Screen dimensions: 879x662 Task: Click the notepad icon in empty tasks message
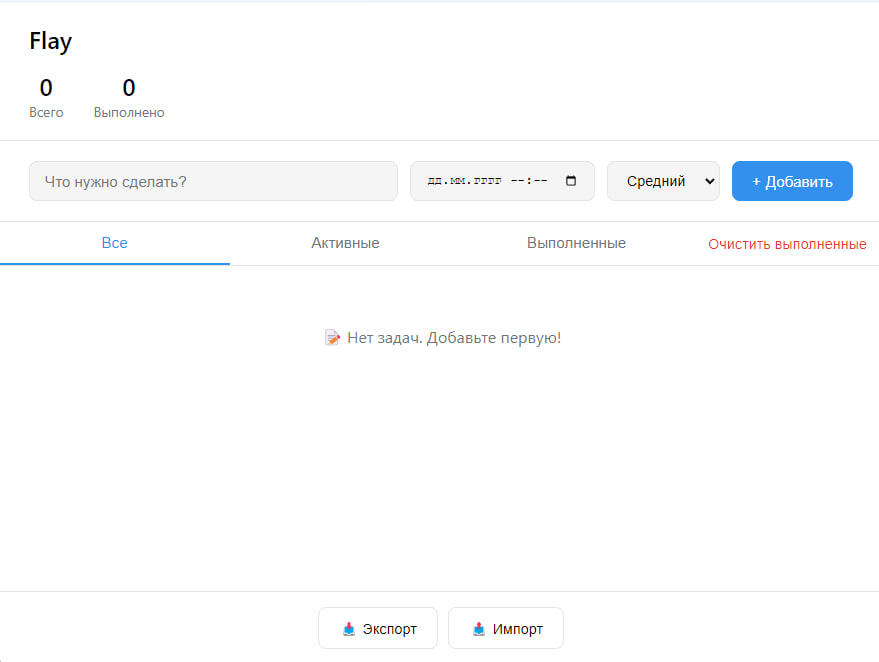(x=333, y=338)
